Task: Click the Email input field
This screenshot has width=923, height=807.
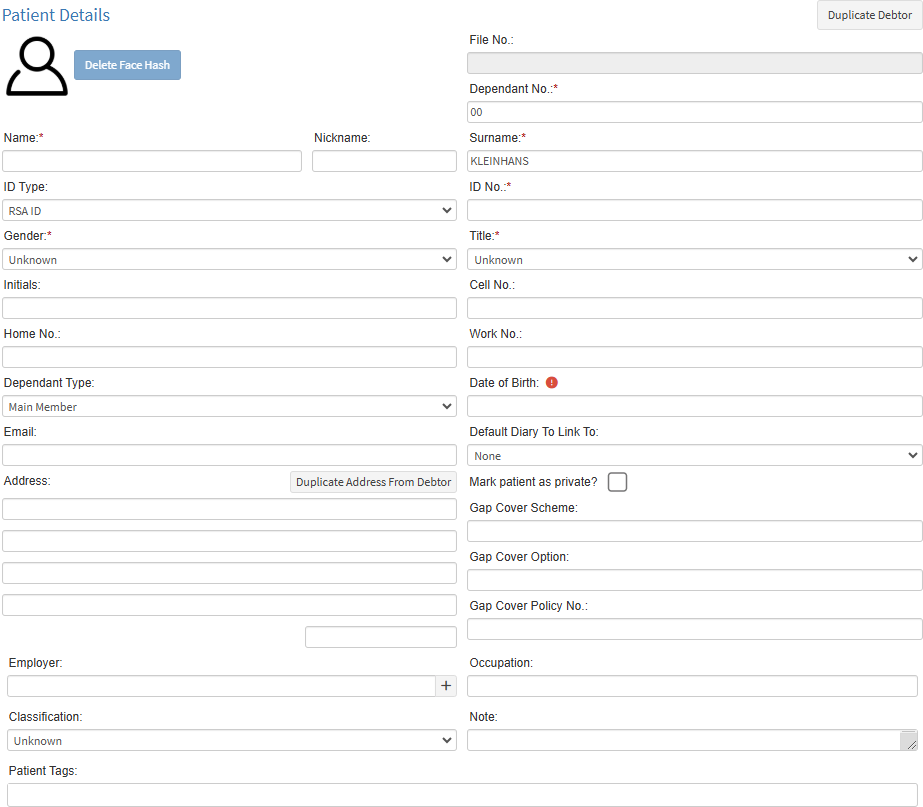Action: point(229,455)
